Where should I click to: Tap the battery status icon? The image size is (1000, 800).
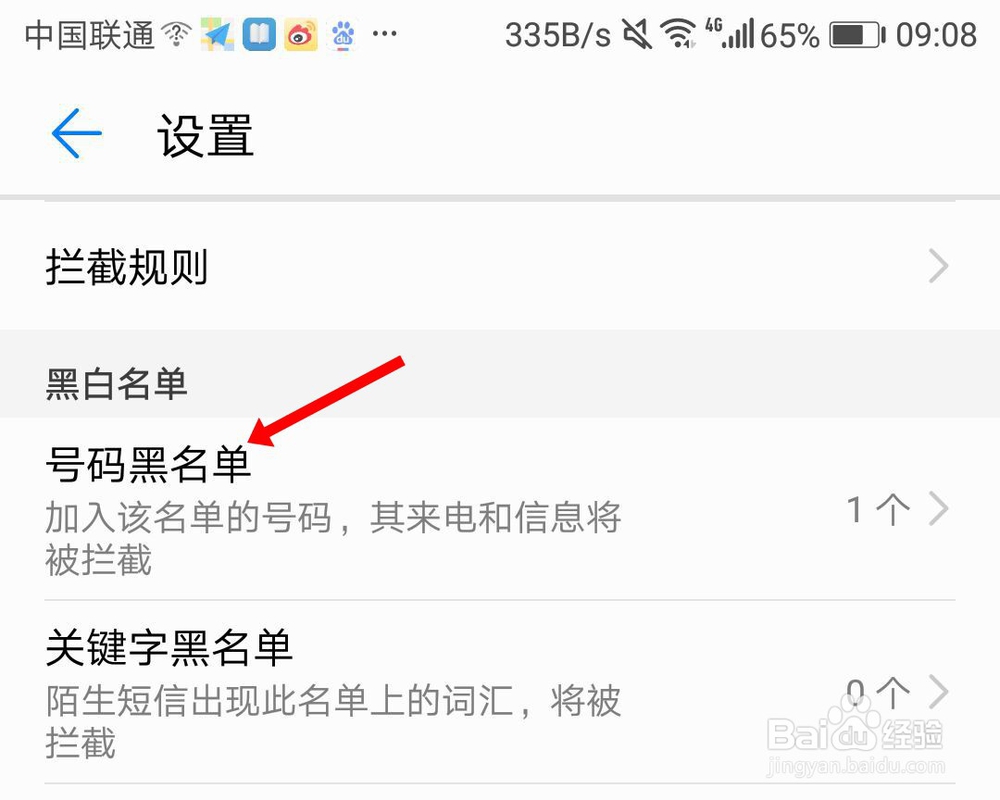(857, 35)
